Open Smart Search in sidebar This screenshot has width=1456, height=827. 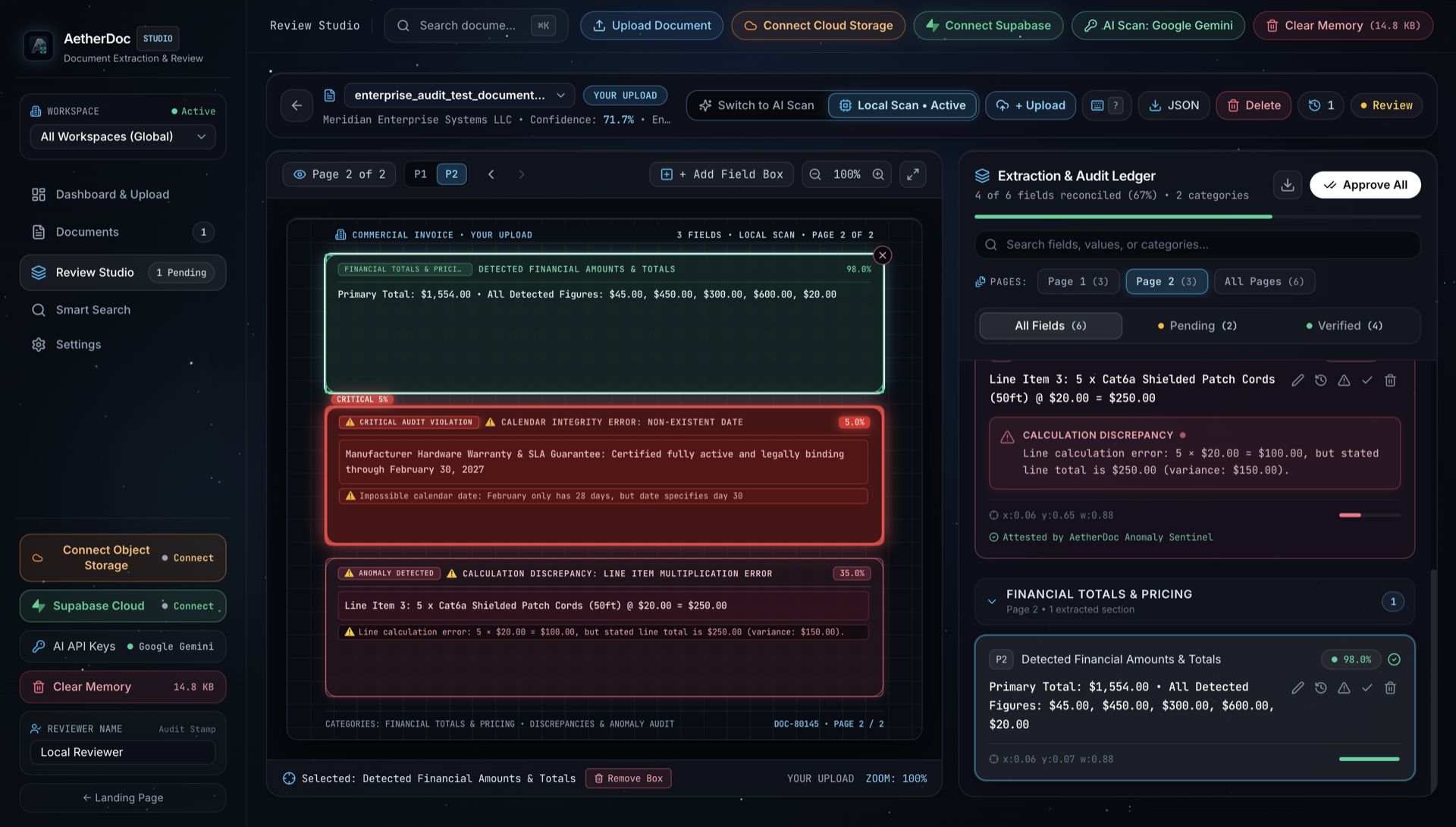[93, 310]
